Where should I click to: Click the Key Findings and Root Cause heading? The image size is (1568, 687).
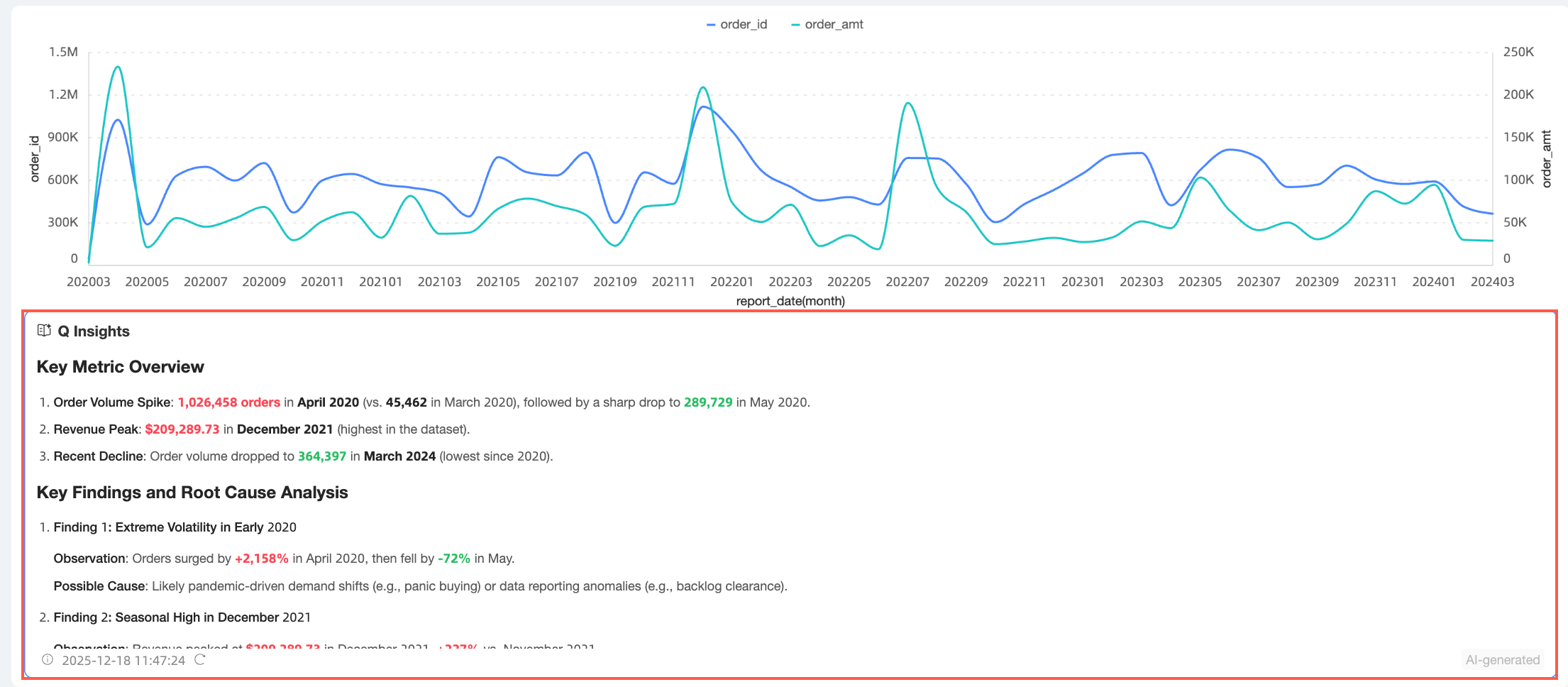(x=192, y=493)
